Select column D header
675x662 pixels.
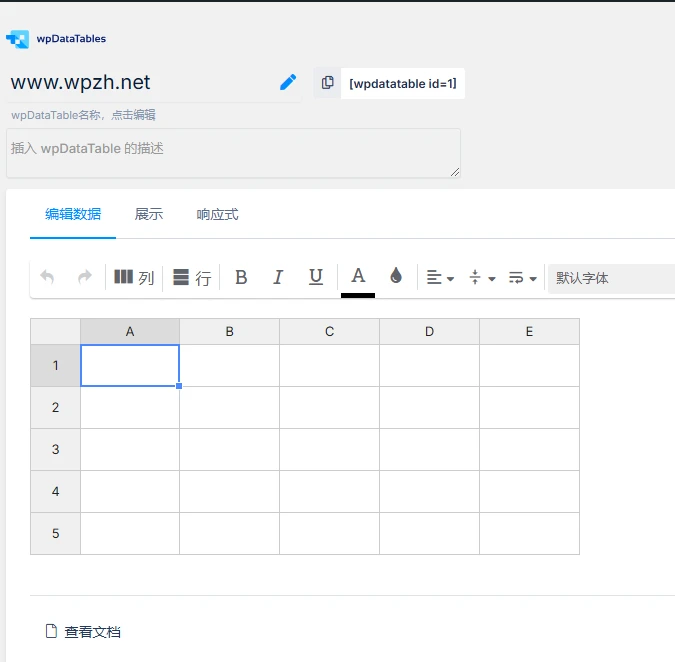pyautogui.click(x=429, y=331)
